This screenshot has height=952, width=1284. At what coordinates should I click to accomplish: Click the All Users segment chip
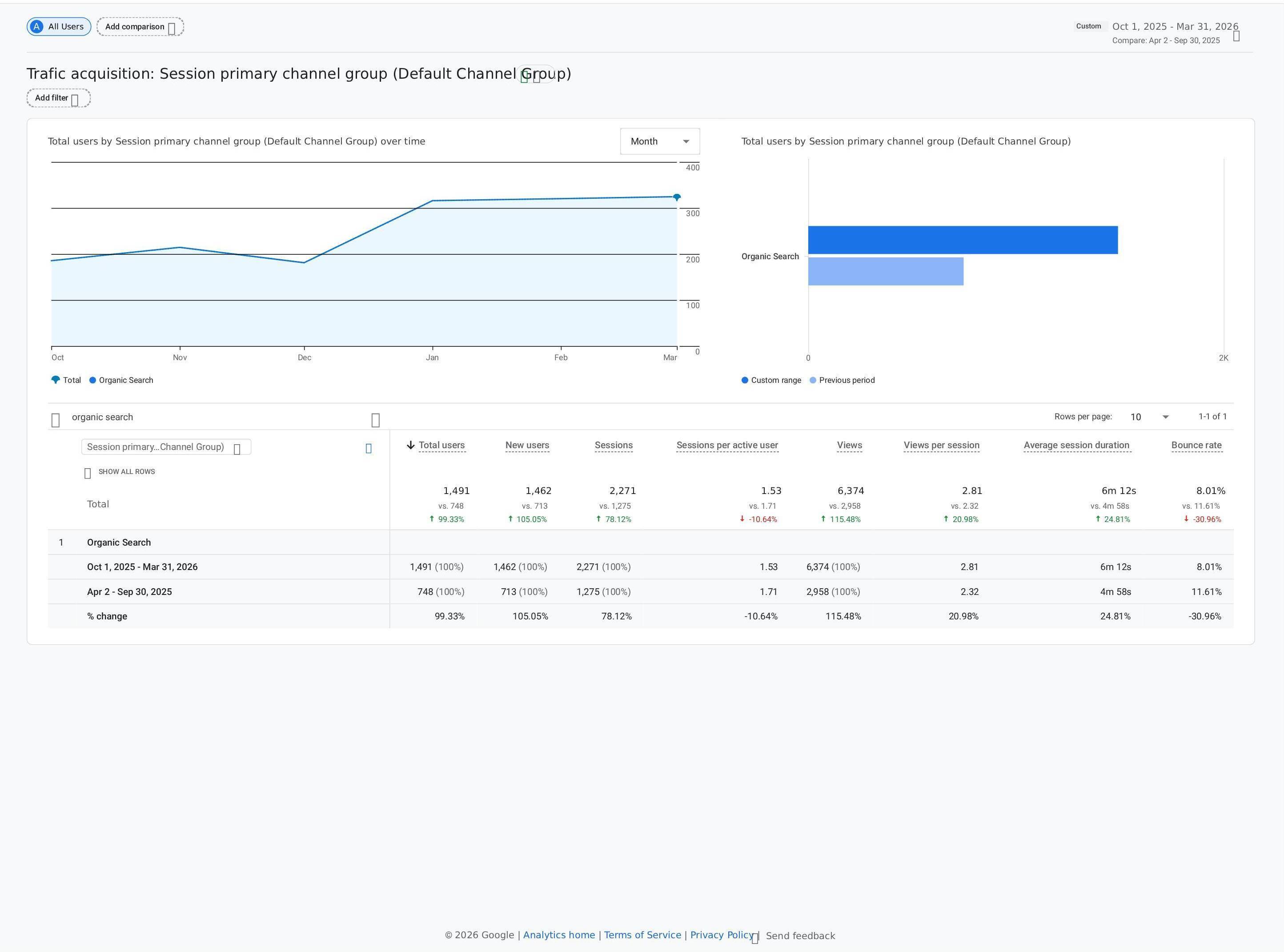pos(59,27)
